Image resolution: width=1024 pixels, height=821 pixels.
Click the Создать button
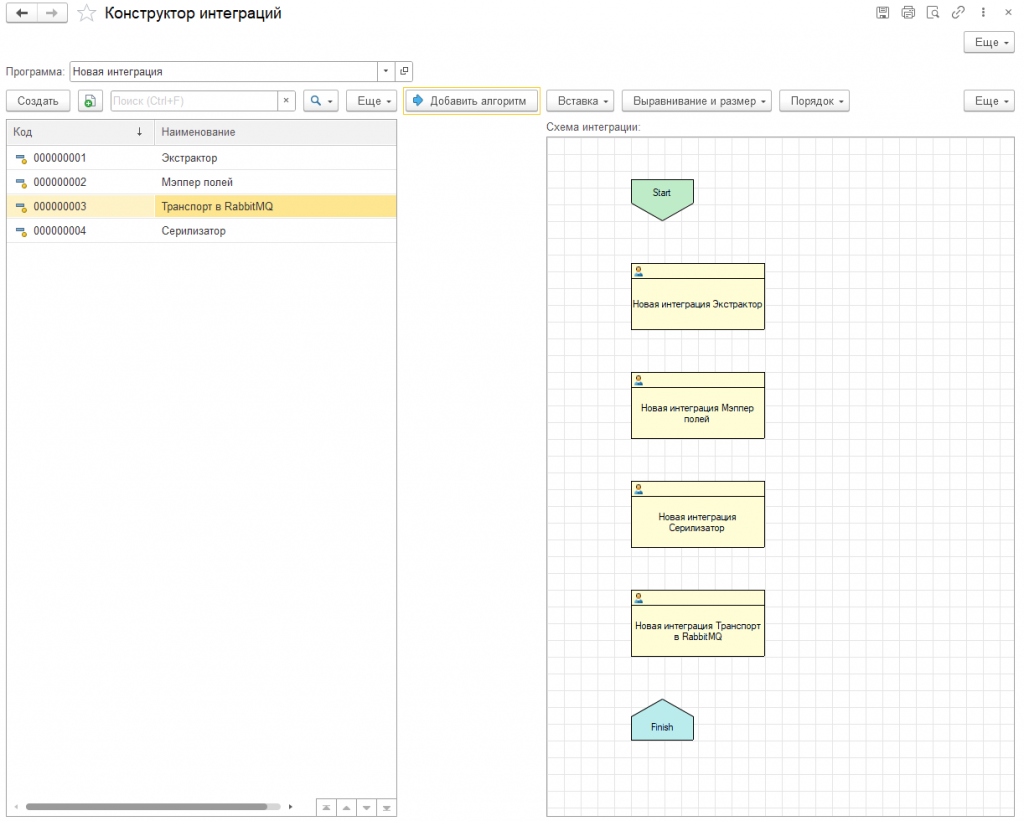click(x=38, y=101)
